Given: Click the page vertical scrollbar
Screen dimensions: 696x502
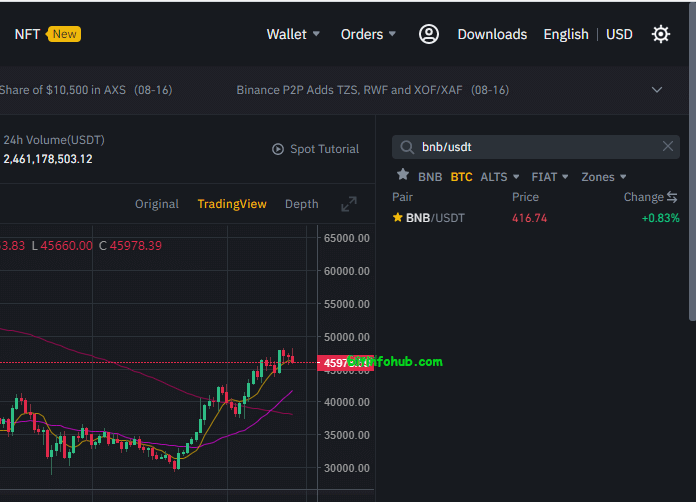Looking at the screenshot, I should [x=692, y=161].
